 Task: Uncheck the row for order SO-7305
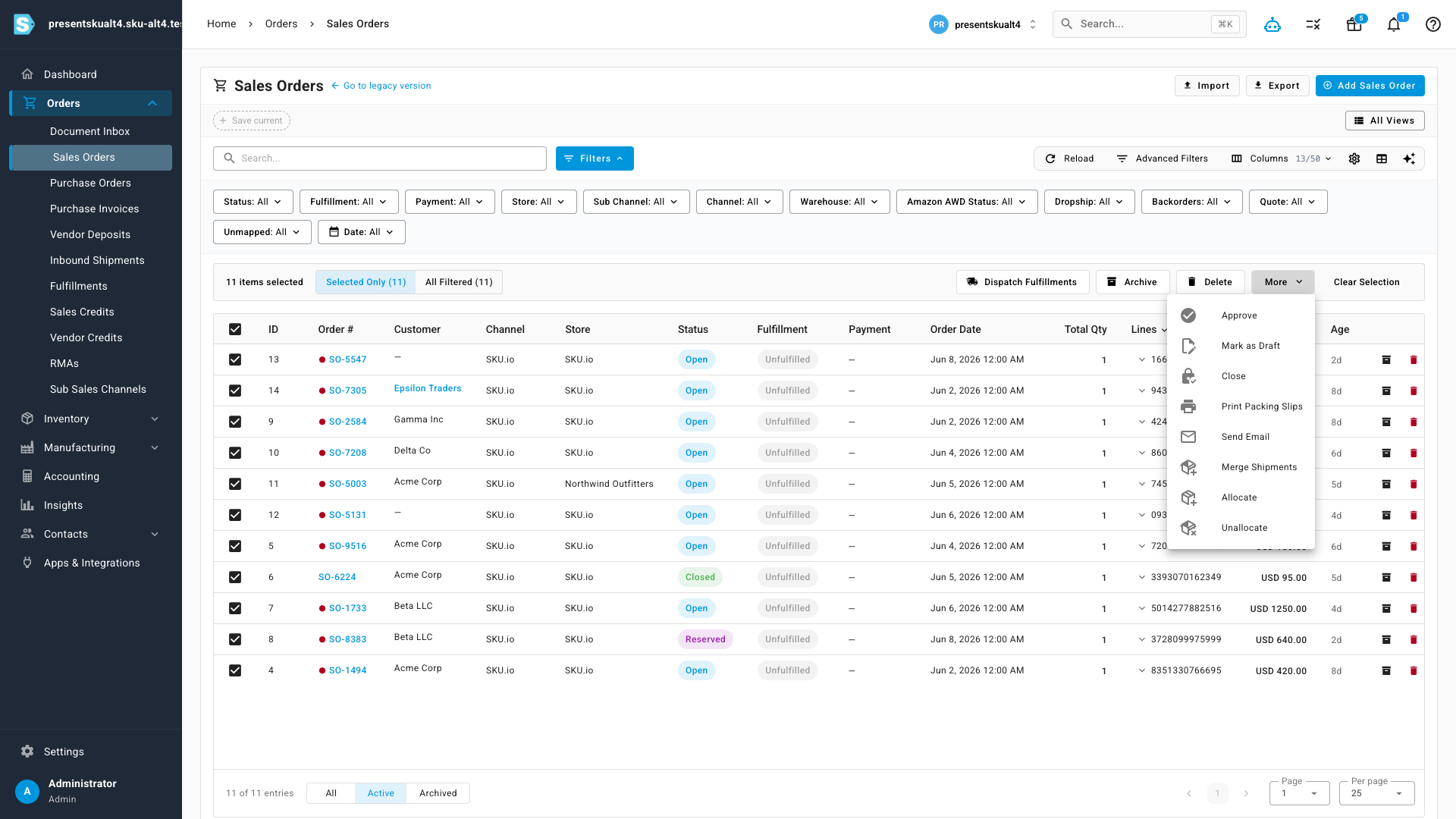235,391
